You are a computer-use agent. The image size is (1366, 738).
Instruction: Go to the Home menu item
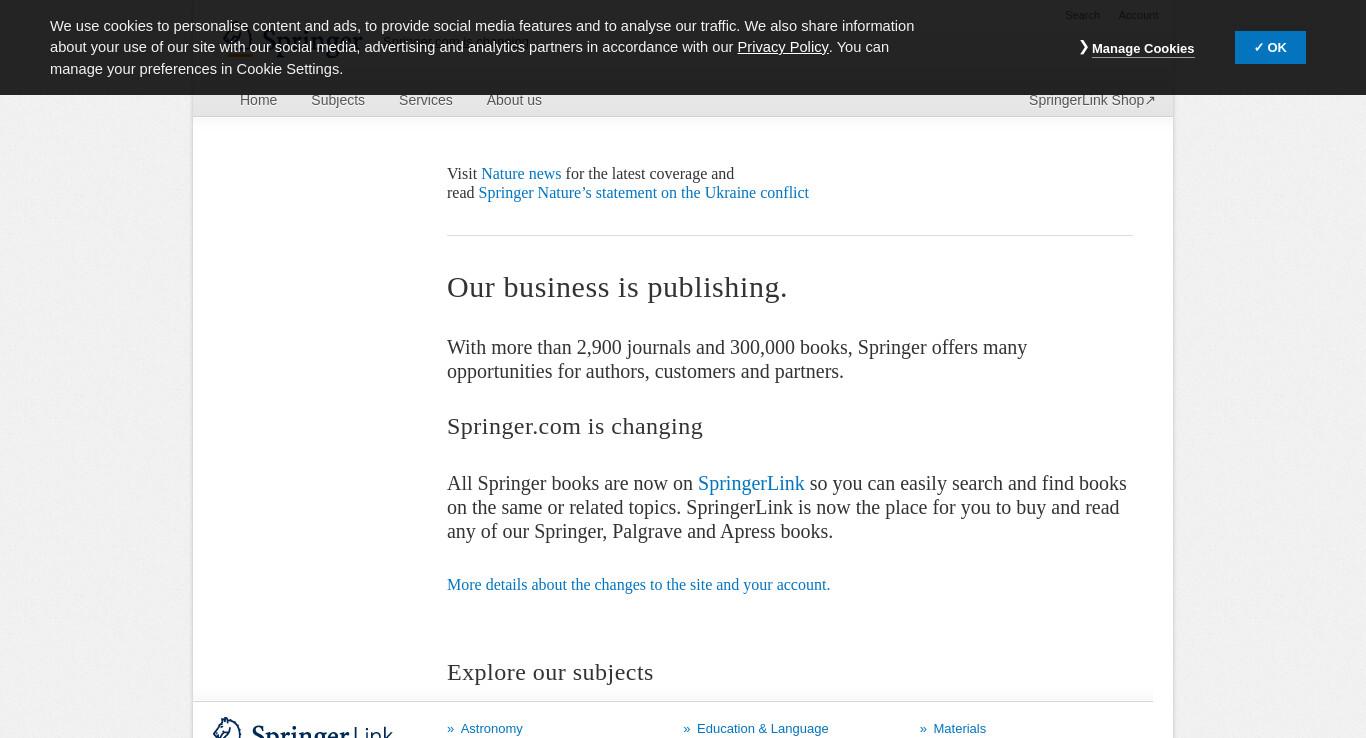coord(258,100)
